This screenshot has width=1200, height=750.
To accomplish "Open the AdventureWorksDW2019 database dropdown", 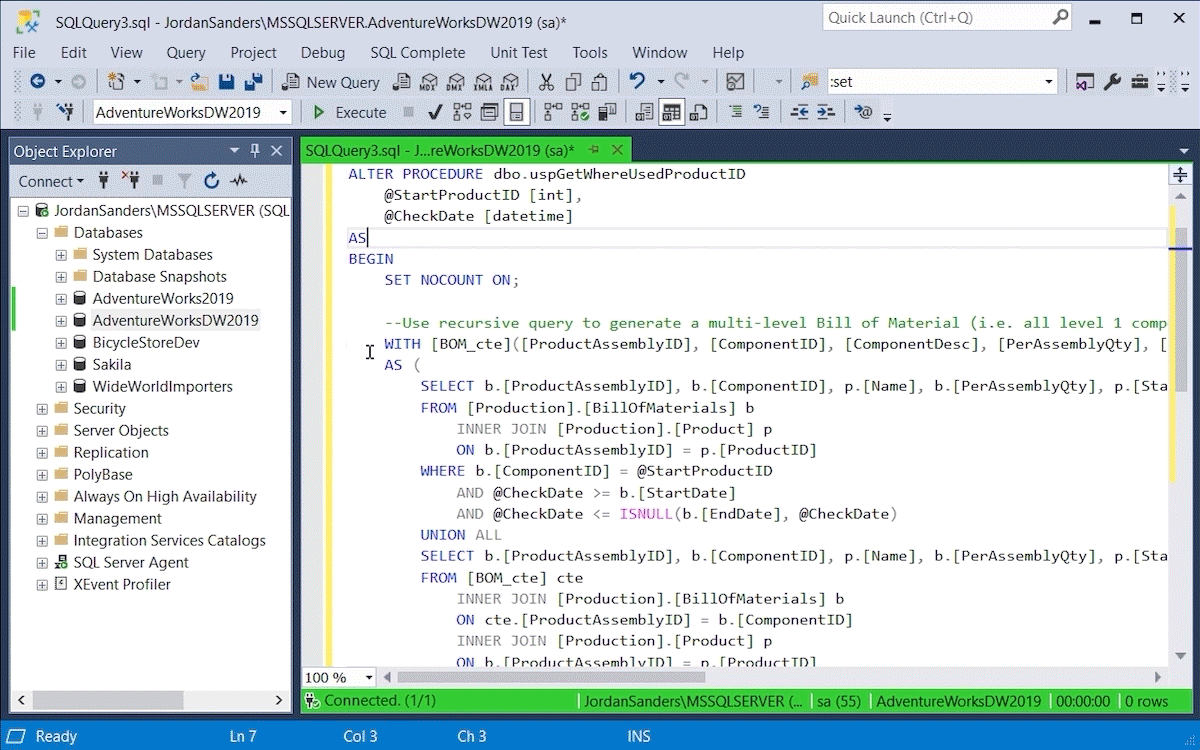I will coord(283,112).
